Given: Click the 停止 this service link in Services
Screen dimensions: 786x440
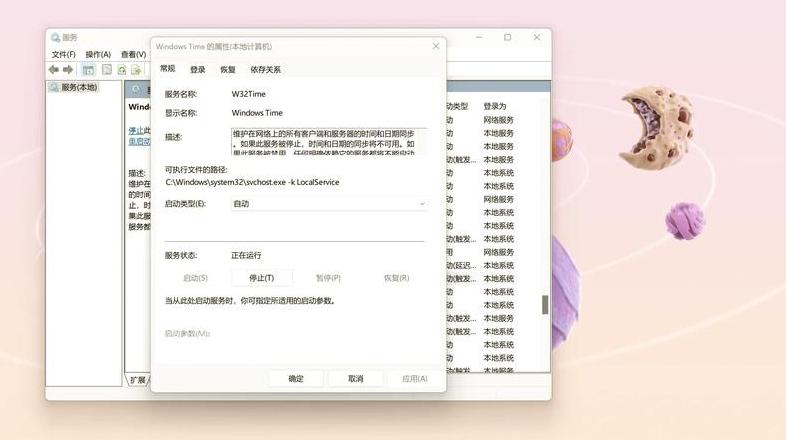Looking at the screenshot, I should point(135,130).
